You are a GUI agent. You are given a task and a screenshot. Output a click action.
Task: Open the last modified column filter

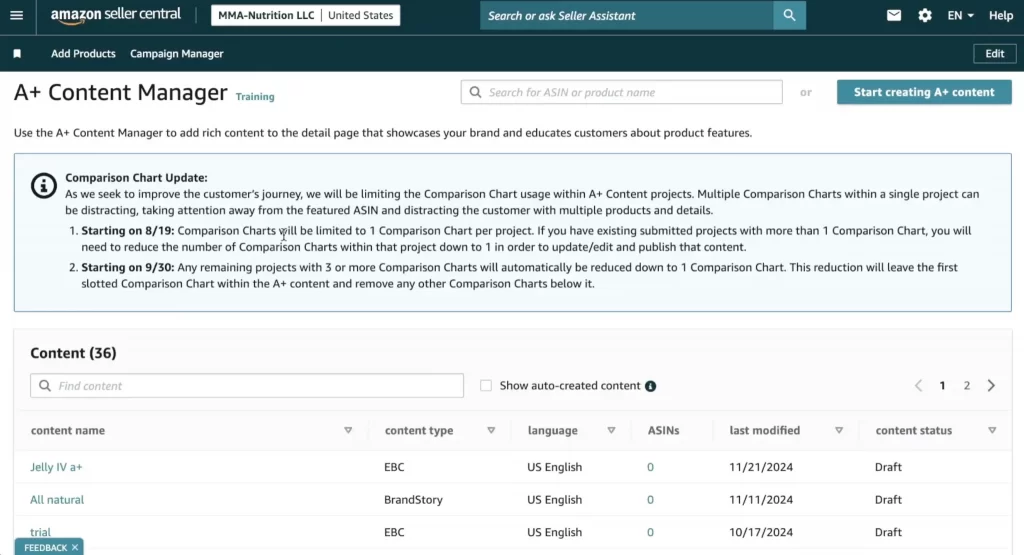pyautogui.click(x=839, y=430)
